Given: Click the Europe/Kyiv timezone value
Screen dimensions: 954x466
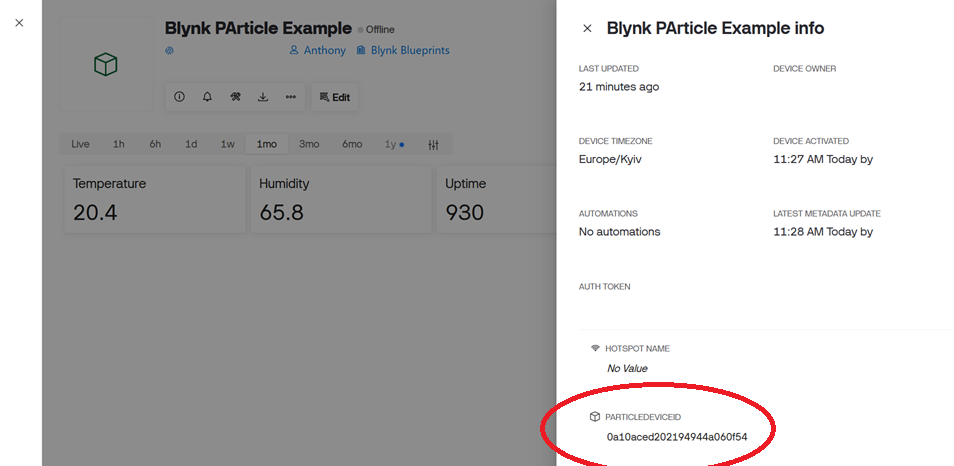Looking at the screenshot, I should [610, 159].
